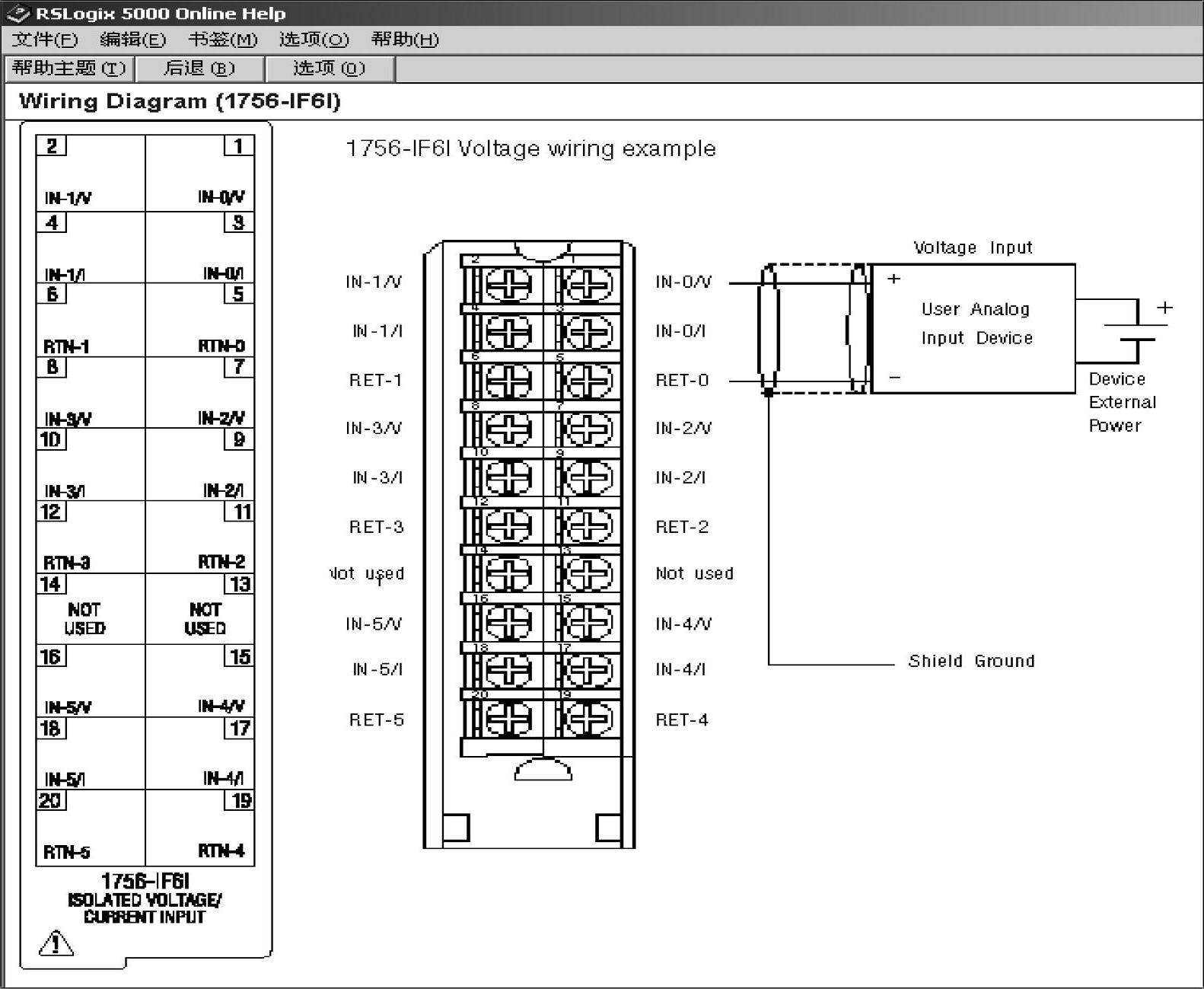The width and height of the screenshot is (1204, 989).
Task: Open the 编辑(E) menu
Action: pos(132,40)
